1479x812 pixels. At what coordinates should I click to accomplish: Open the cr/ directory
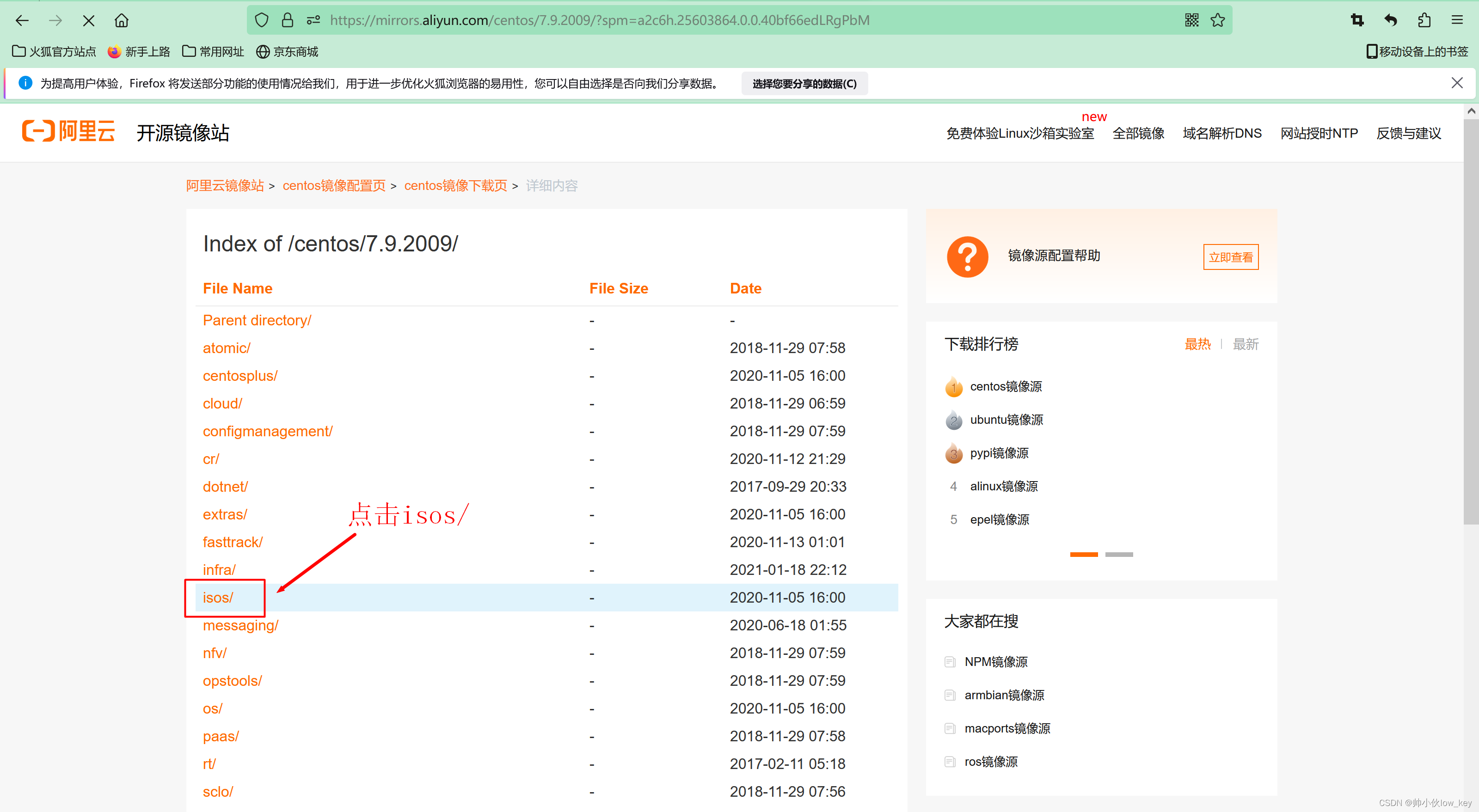tap(211, 459)
